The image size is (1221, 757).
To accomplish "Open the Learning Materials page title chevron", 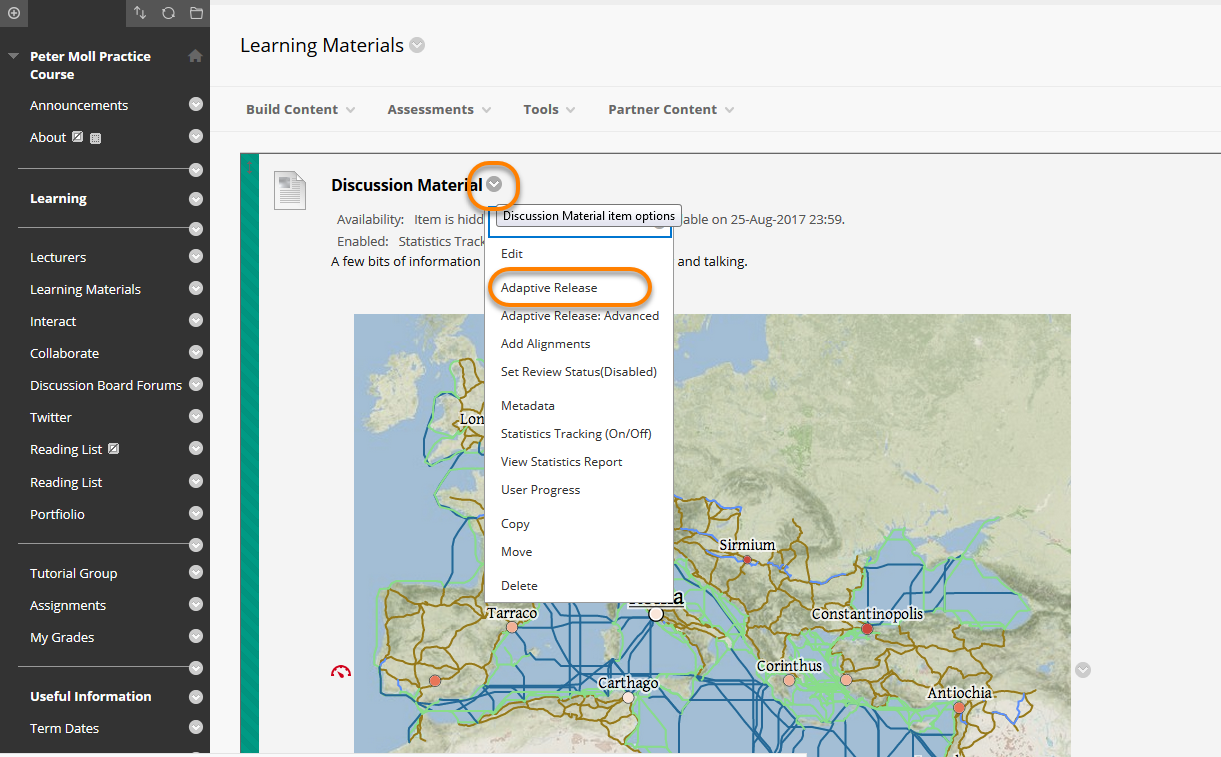I will click(417, 46).
